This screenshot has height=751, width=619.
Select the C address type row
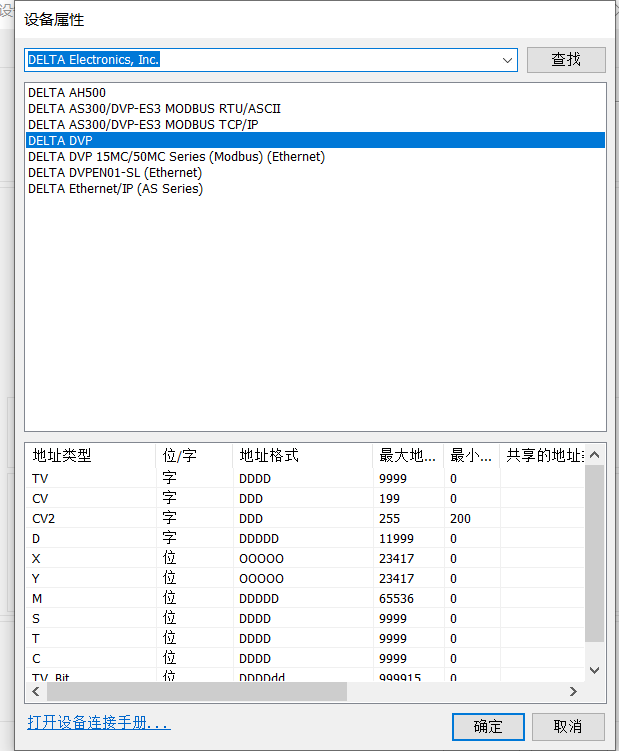pos(305,659)
